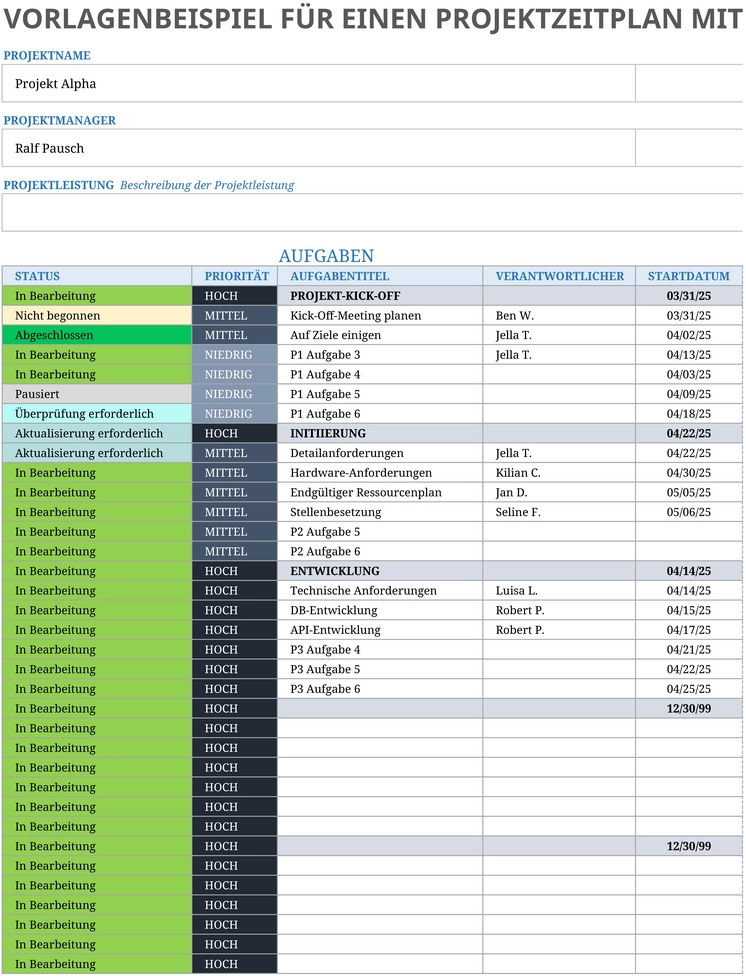Select the start date 05/05/25 cell
The height and width of the screenshot is (976, 746).
pyautogui.click(x=689, y=492)
